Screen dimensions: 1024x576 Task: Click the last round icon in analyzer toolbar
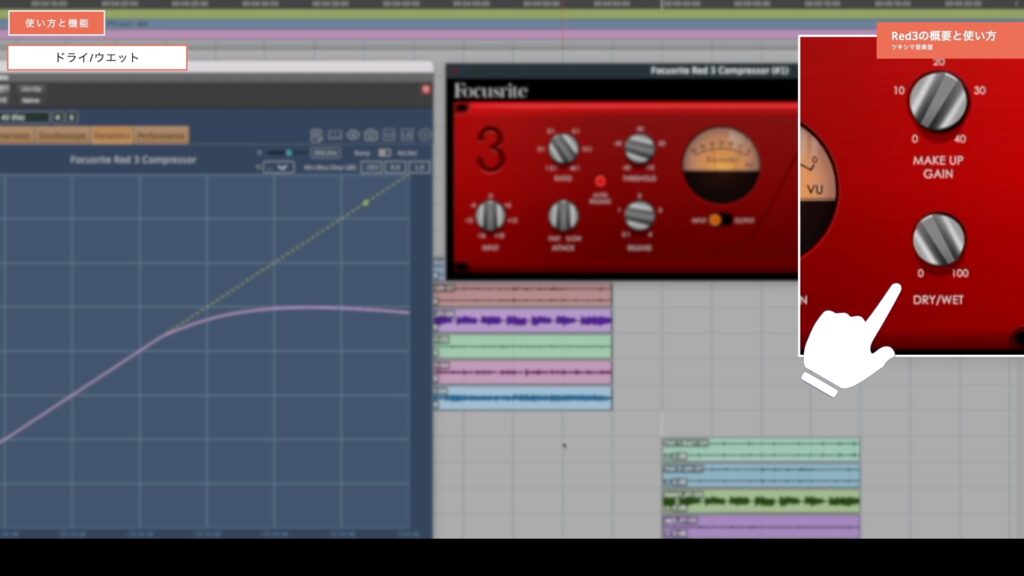pyautogui.click(x=425, y=135)
